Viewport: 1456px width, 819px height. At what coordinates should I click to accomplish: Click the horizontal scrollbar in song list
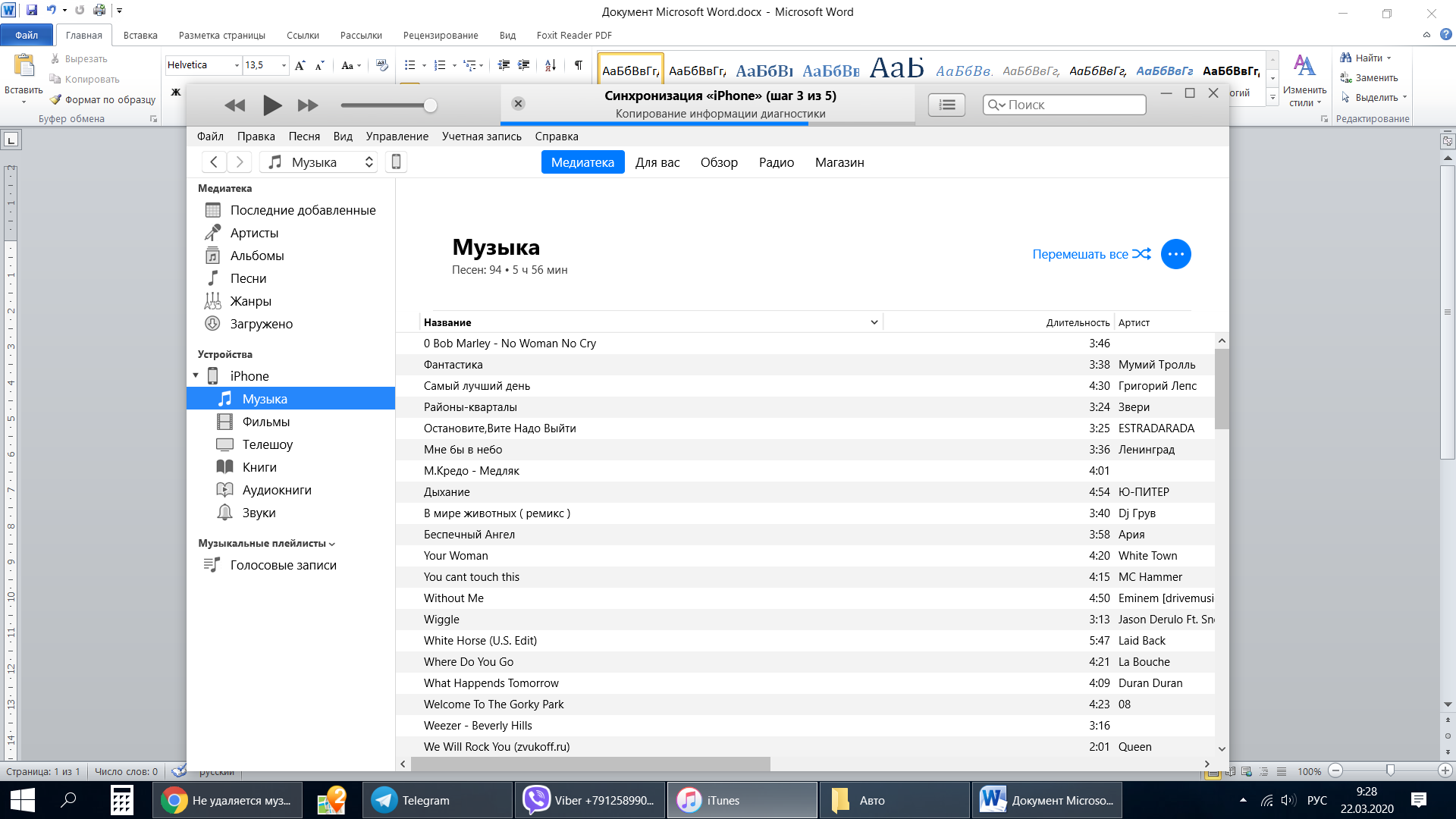[591, 764]
